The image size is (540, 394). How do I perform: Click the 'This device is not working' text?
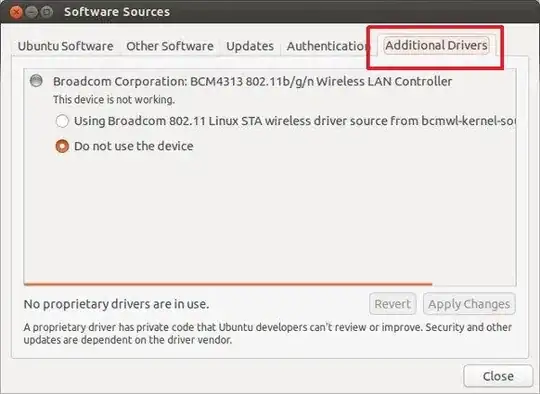click(x=114, y=100)
